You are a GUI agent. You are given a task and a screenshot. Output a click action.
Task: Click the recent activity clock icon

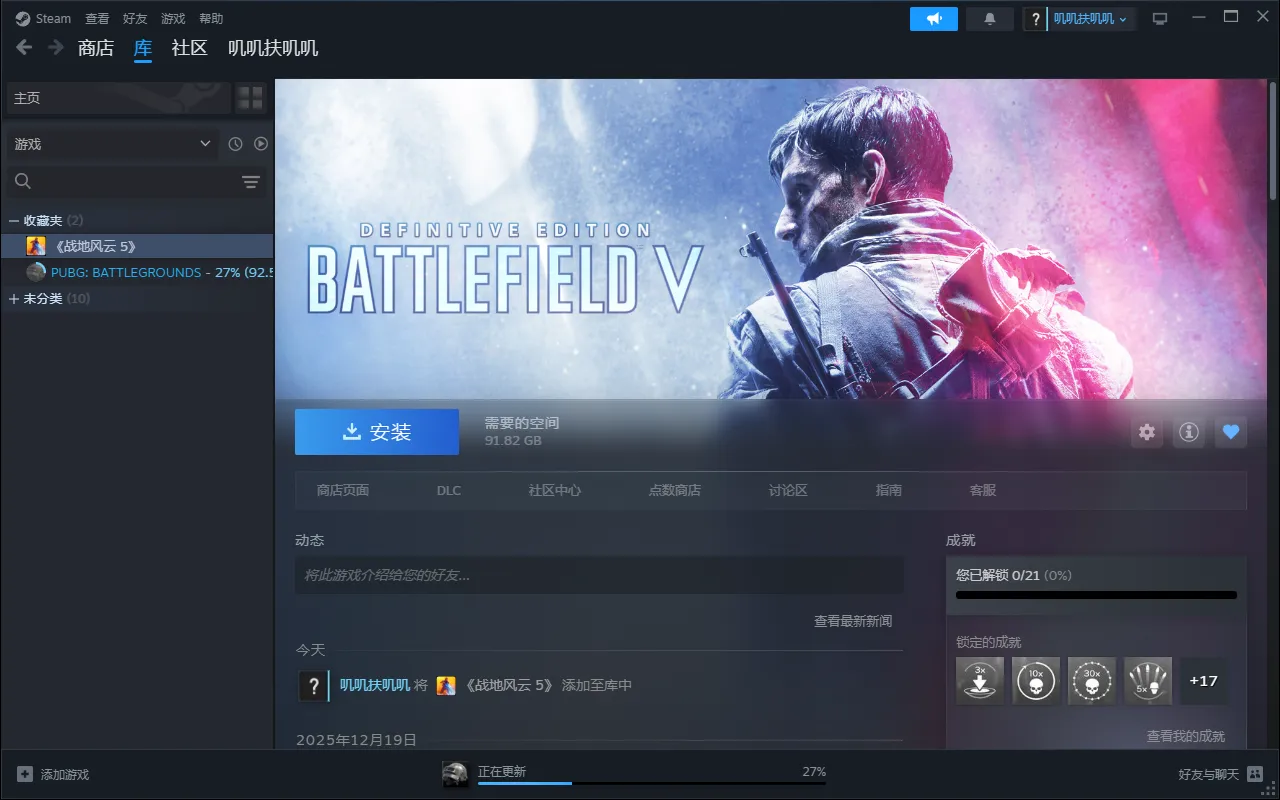click(235, 144)
